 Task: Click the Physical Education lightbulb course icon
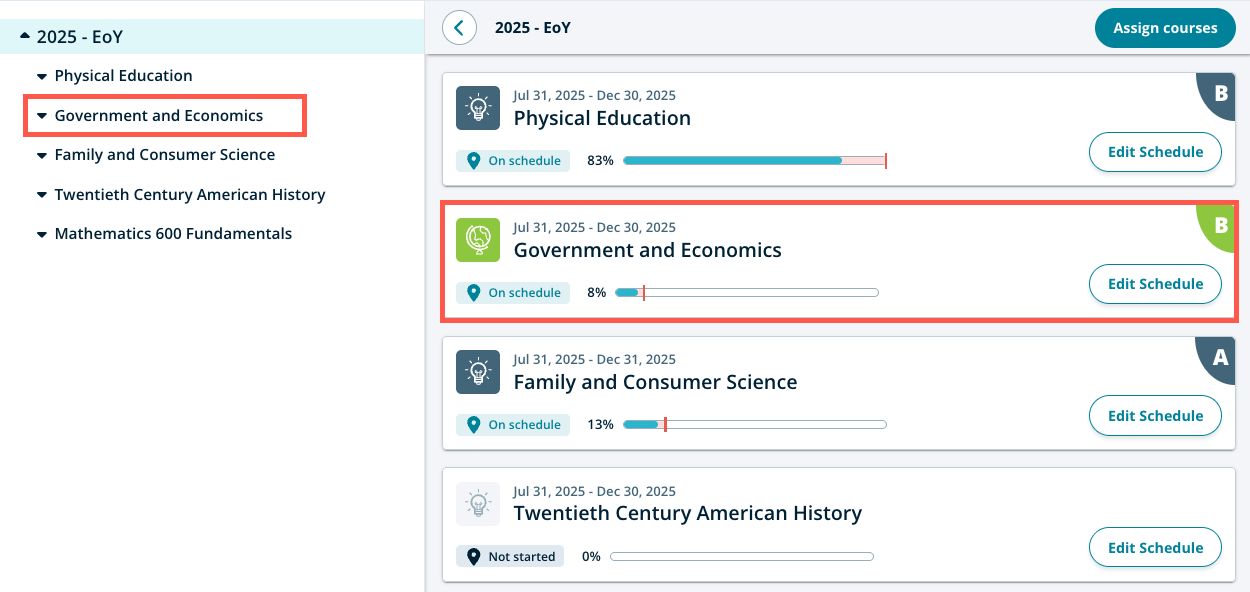[478, 108]
